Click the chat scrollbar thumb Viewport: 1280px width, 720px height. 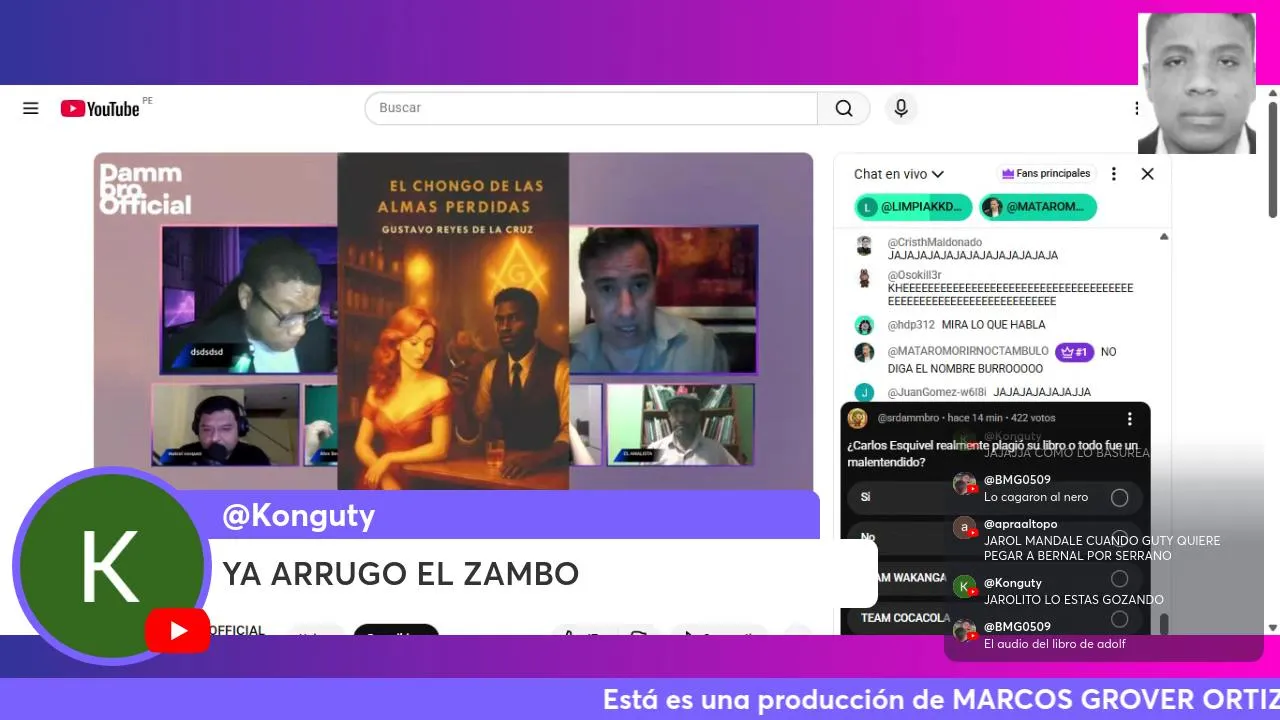(1163, 624)
